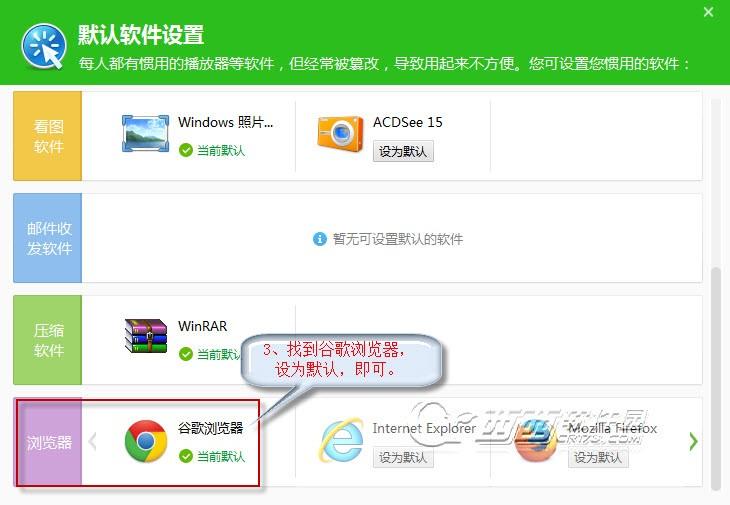The height and width of the screenshot is (505, 730).
Task: Click green checkmark under Windows 照片
Action: tap(186, 150)
